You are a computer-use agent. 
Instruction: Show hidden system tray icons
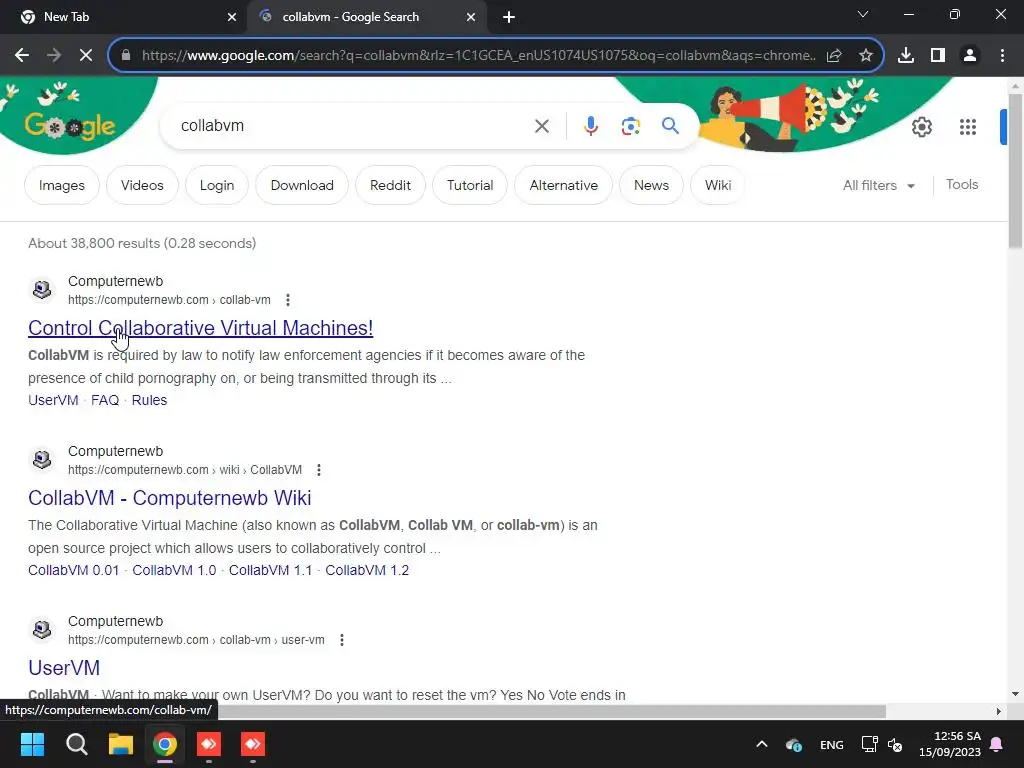pos(761,744)
